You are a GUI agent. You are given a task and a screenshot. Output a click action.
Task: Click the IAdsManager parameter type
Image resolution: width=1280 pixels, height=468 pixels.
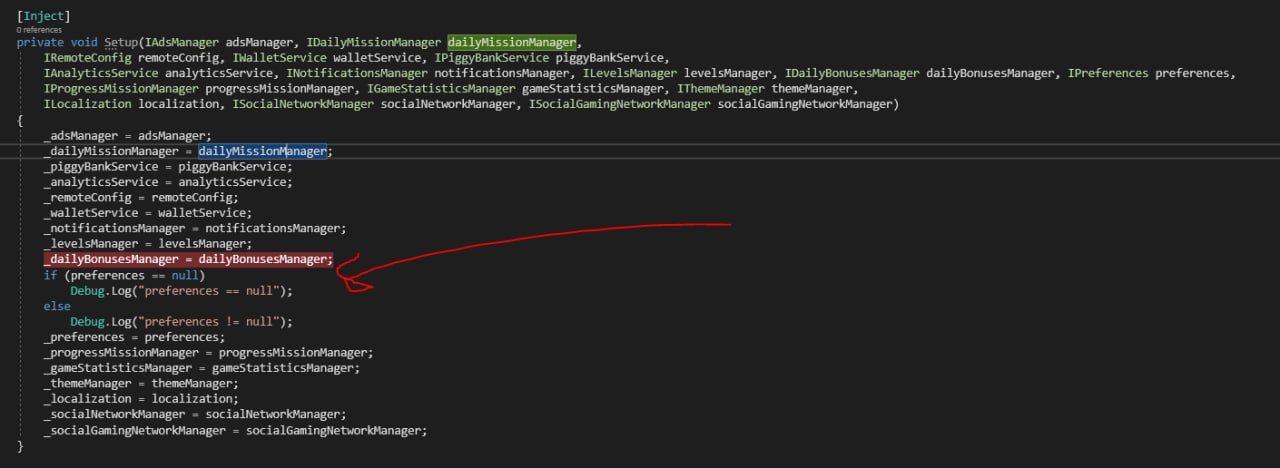pos(184,43)
